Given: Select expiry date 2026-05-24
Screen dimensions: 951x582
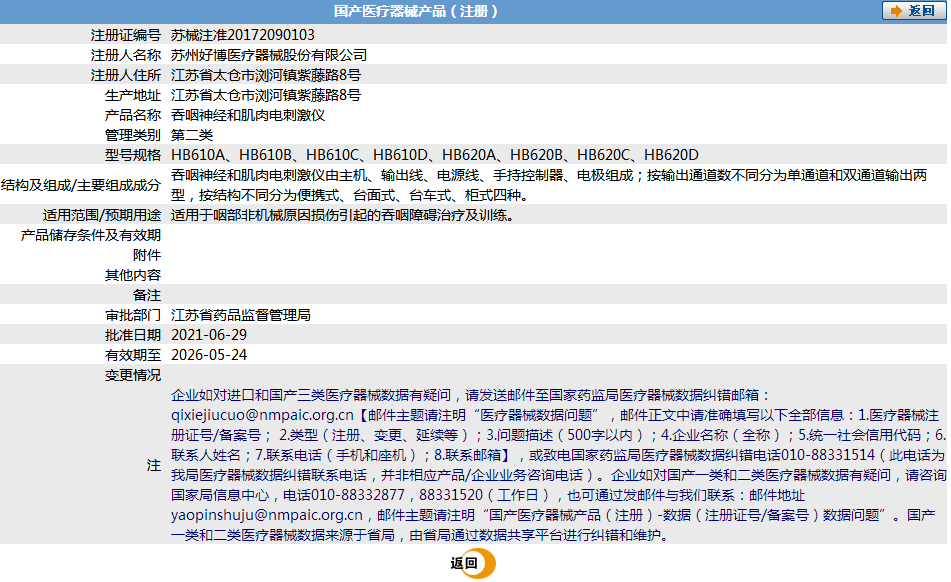Looking at the screenshot, I should coord(209,355).
